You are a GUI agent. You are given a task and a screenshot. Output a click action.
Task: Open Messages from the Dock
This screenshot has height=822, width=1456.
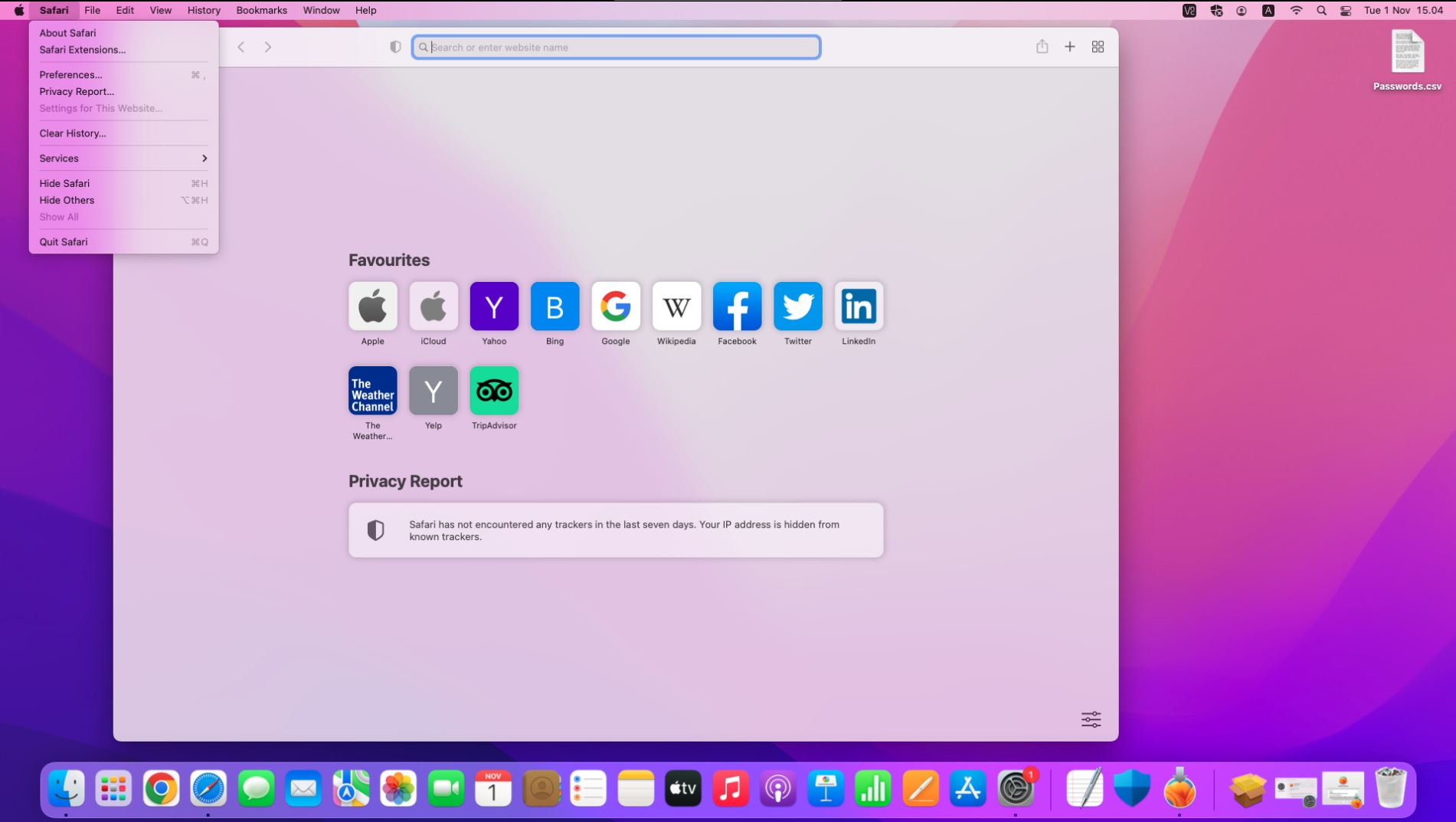point(257,789)
